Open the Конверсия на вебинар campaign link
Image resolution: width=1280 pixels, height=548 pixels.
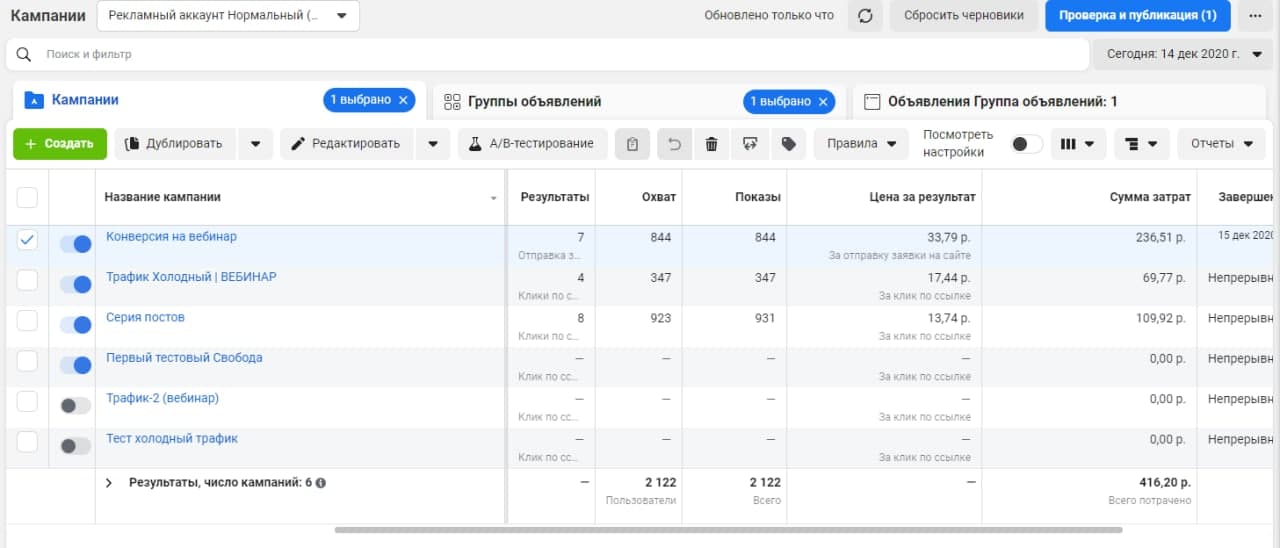171,237
